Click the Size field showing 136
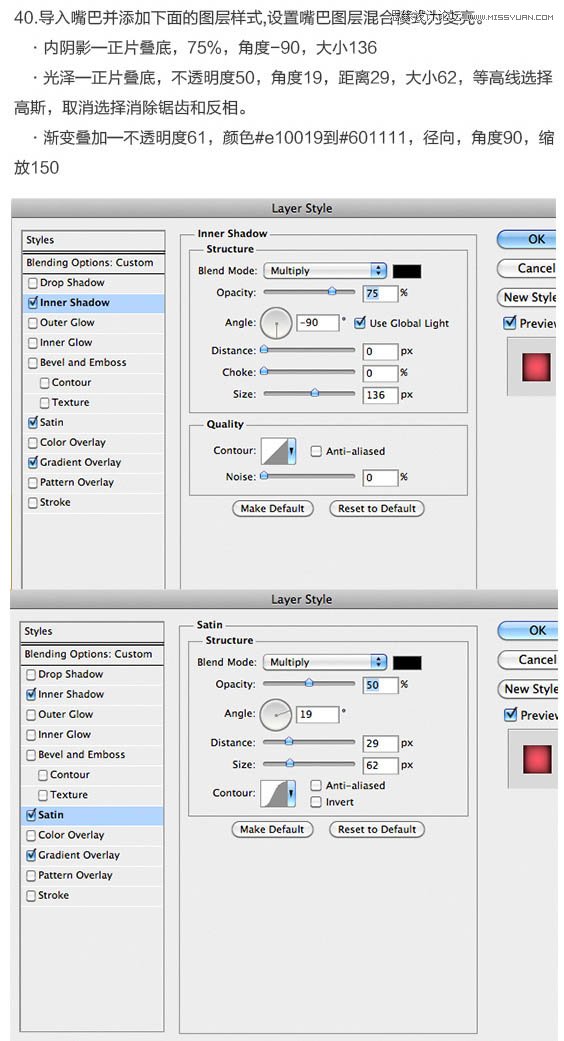 380,394
